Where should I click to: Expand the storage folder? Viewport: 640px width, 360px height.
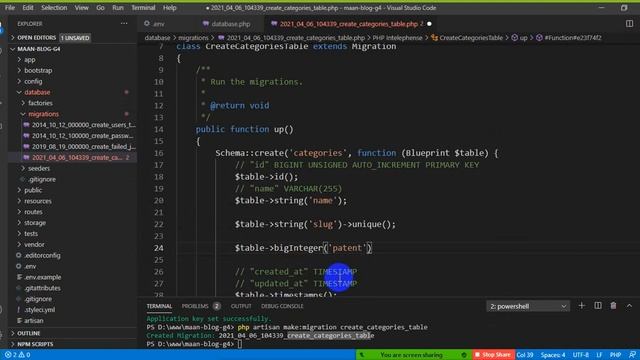(35, 223)
